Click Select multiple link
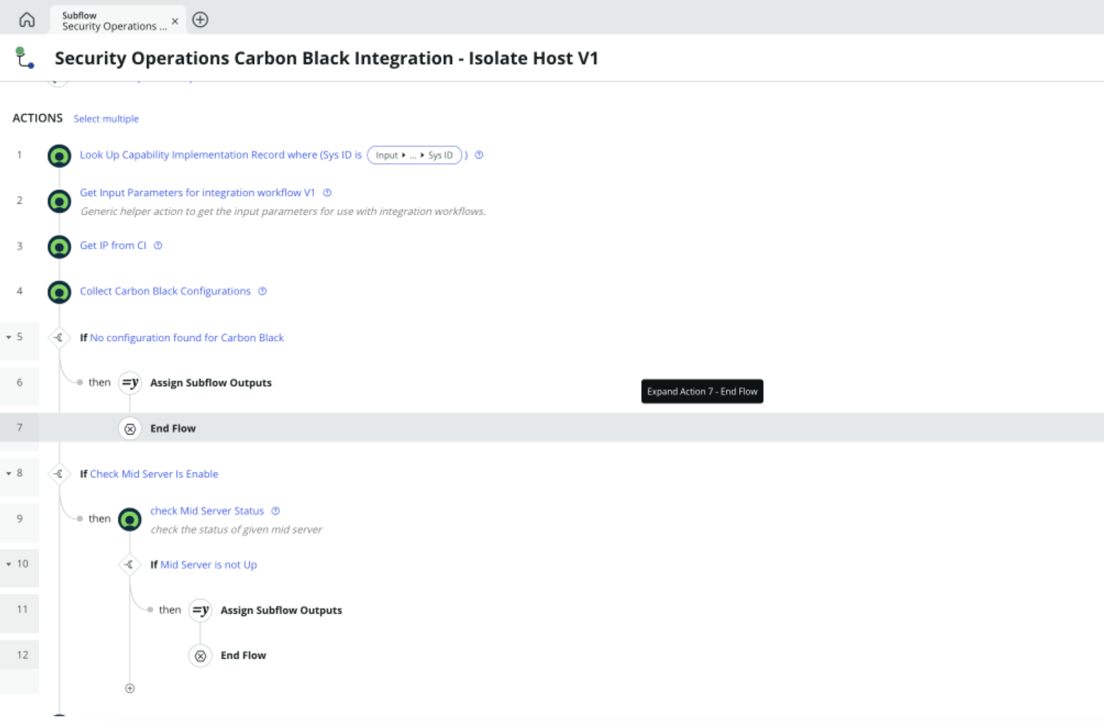 [106, 119]
